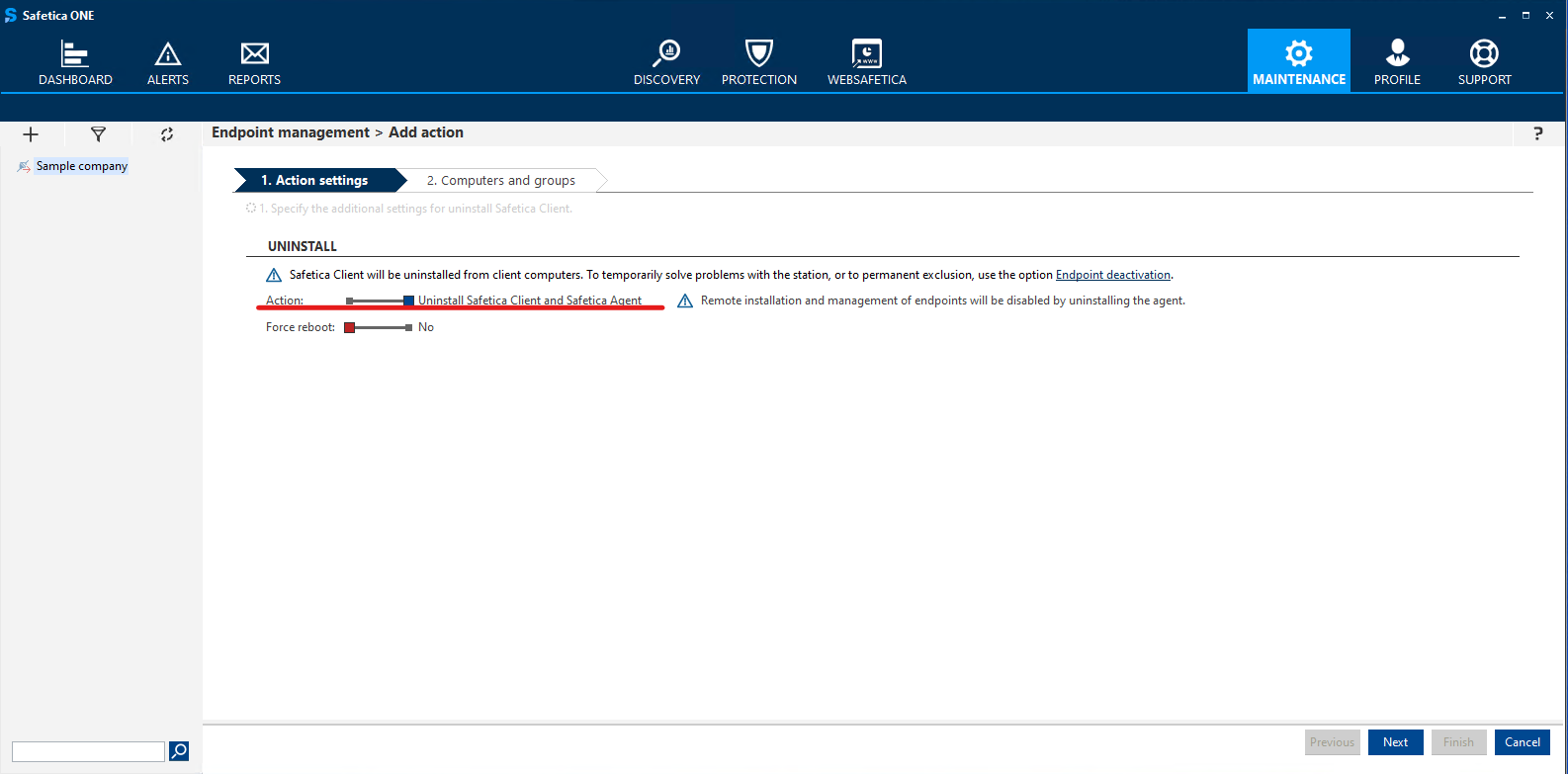Screen dimensions: 1568x774
Task: Click the Cancel button
Action: click(1523, 742)
